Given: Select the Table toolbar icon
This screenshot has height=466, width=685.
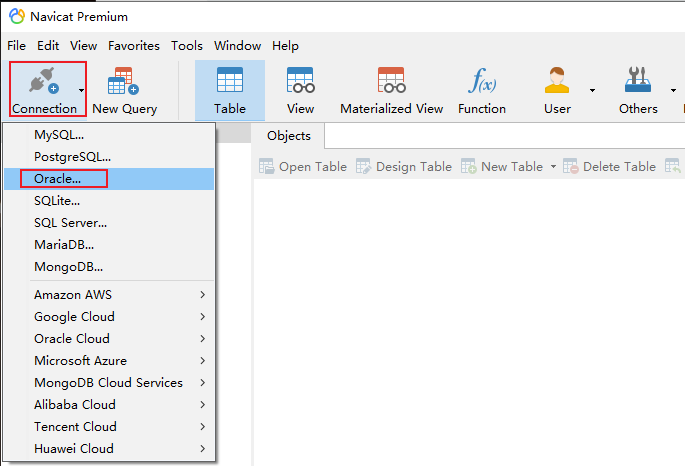Looking at the screenshot, I should point(230,79).
